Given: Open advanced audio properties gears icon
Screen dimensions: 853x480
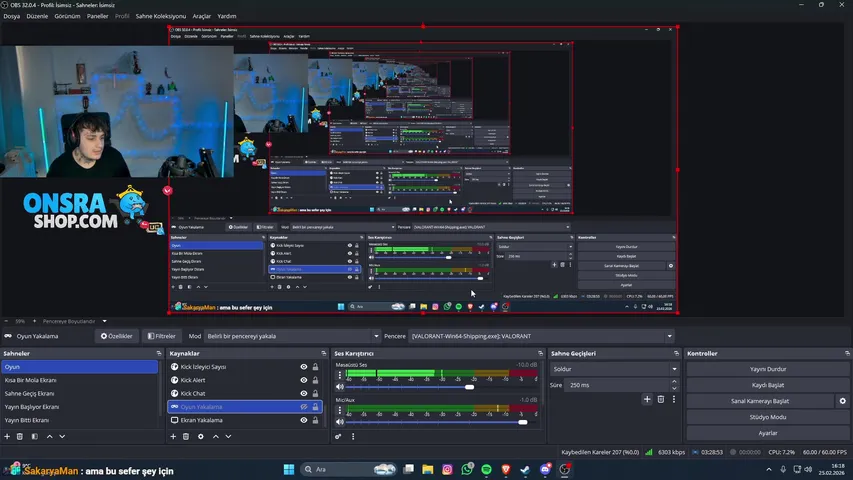Looking at the screenshot, I should 338,436.
